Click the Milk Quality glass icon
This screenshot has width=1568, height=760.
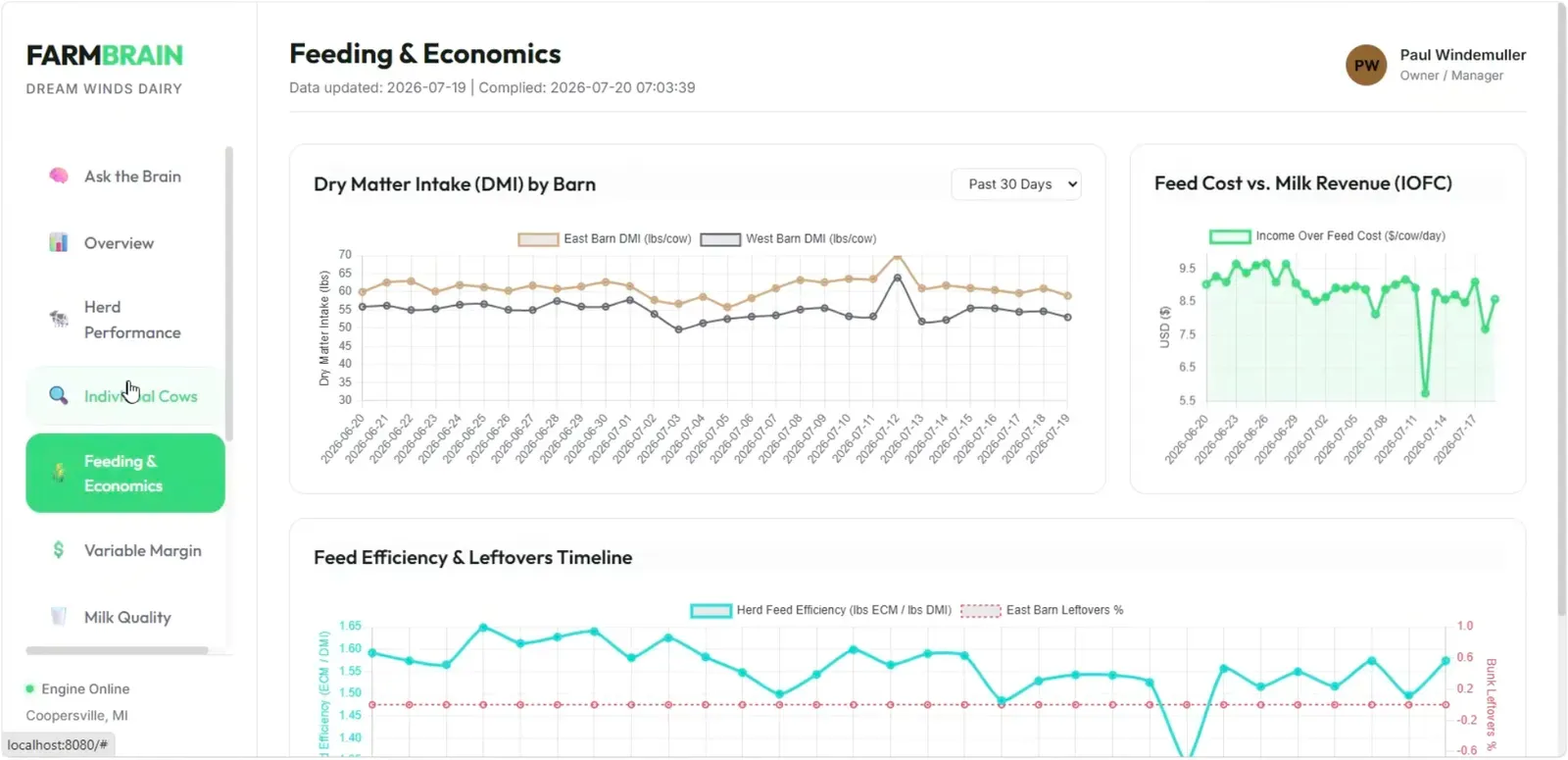[59, 616]
